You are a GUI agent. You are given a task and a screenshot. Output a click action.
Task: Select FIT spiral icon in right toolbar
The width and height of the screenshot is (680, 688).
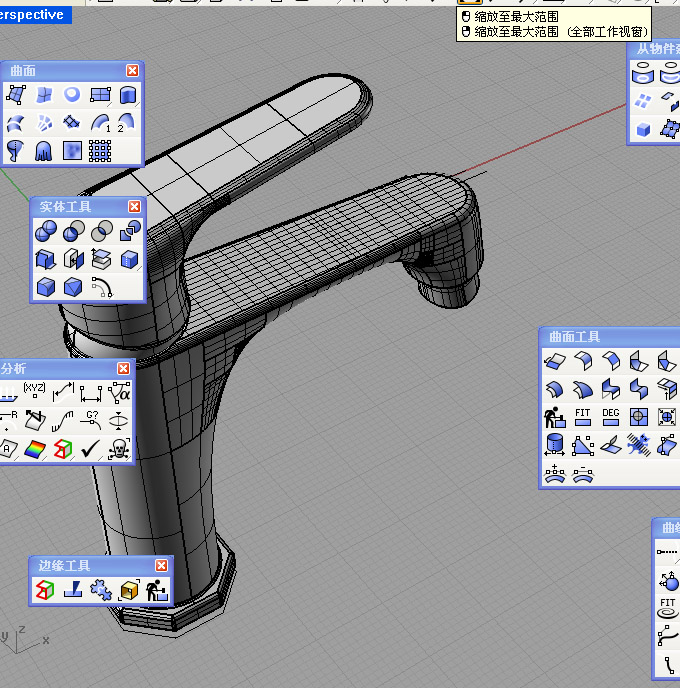(668, 608)
